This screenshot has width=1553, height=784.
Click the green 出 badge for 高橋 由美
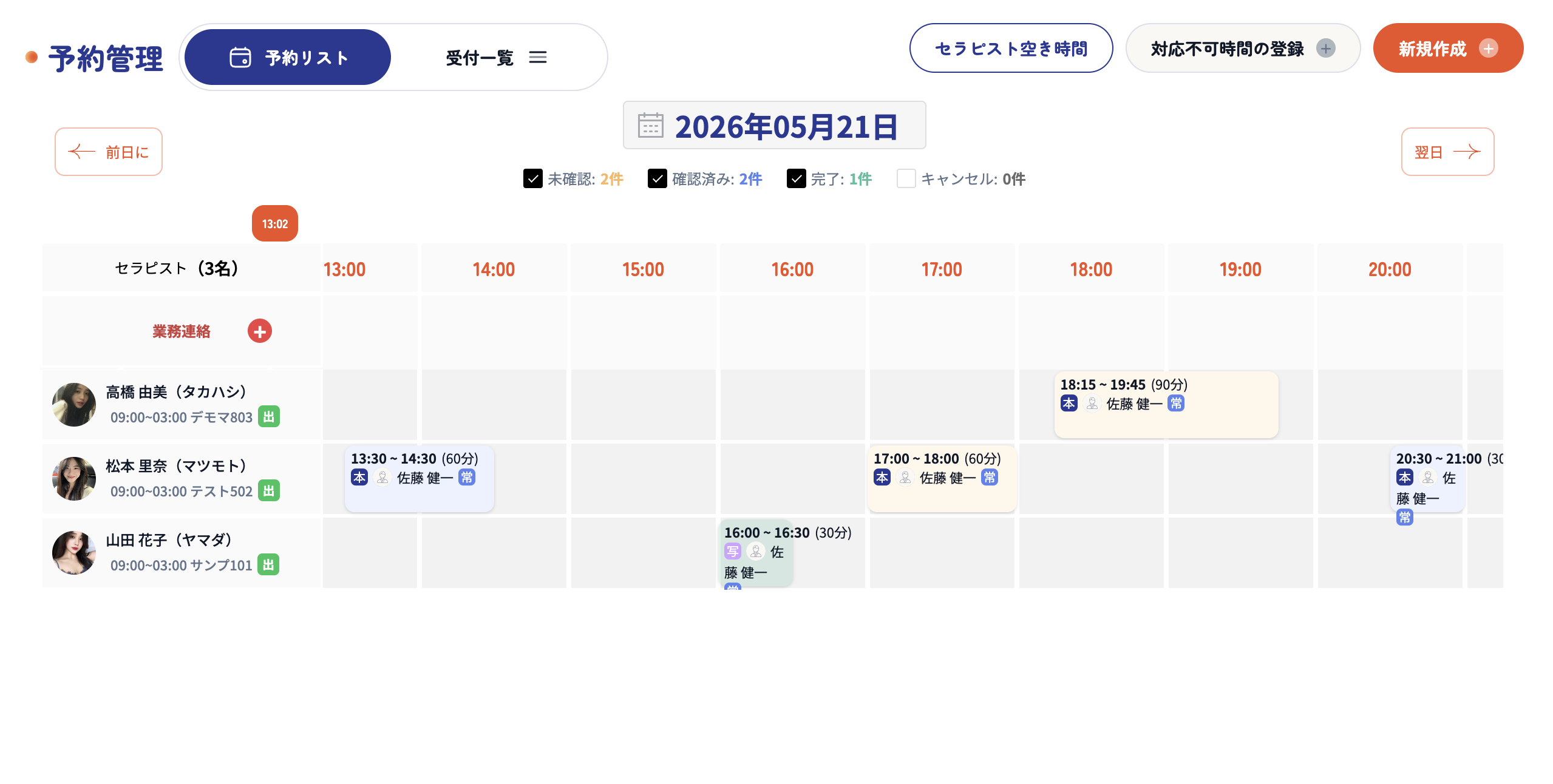[x=269, y=417]
